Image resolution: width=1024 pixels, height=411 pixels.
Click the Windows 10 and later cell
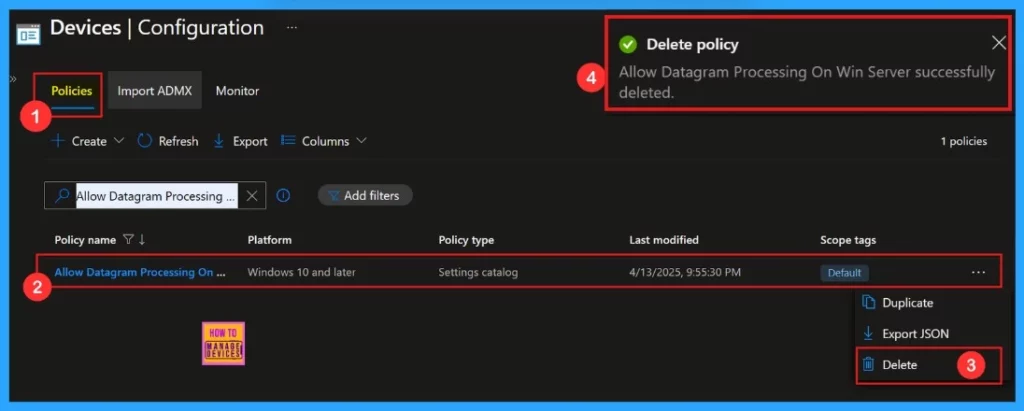(301, 272)
